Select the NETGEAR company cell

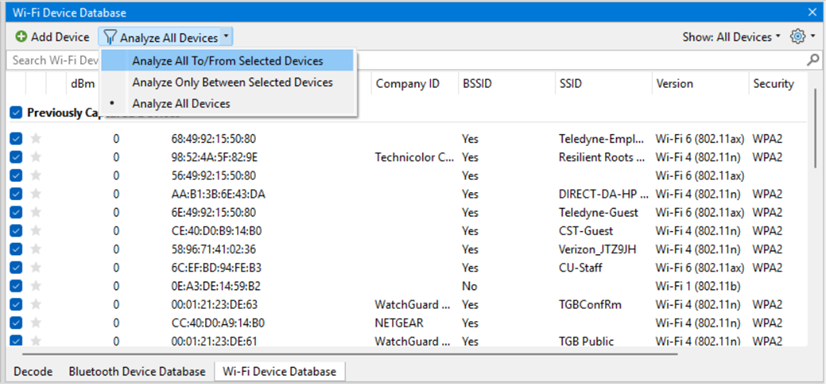tap(399, 323)
